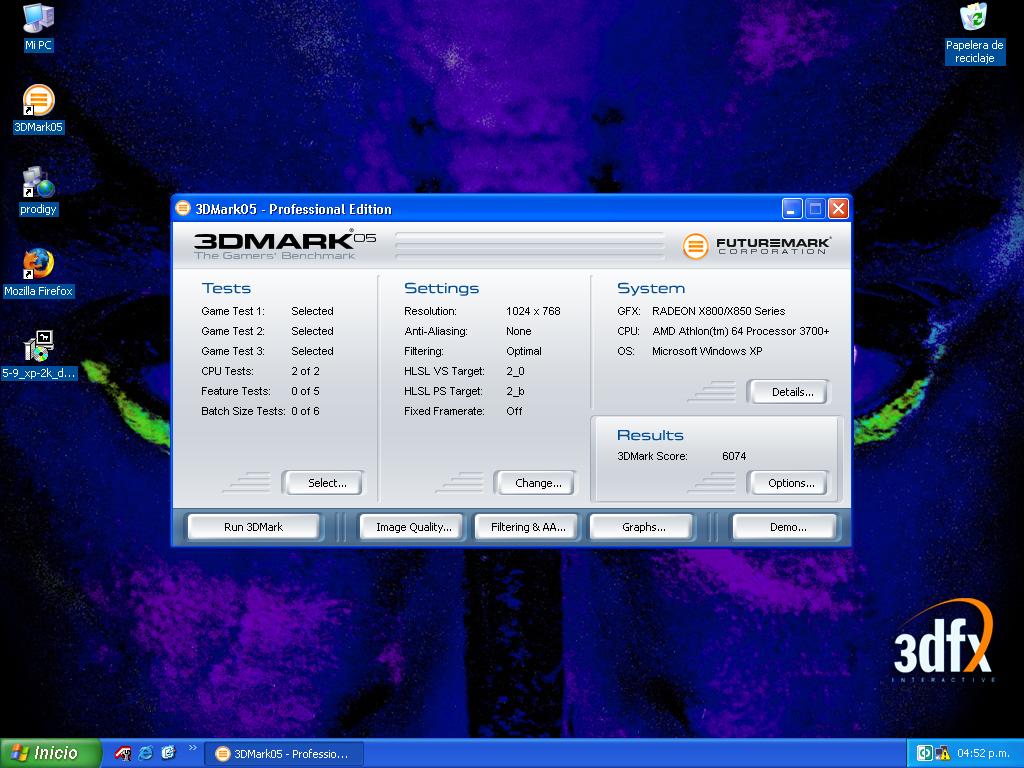Click the Game Test 1 label
This screenshot has width=1024, height=768.
pyautogui.click(x=233, y=311)
